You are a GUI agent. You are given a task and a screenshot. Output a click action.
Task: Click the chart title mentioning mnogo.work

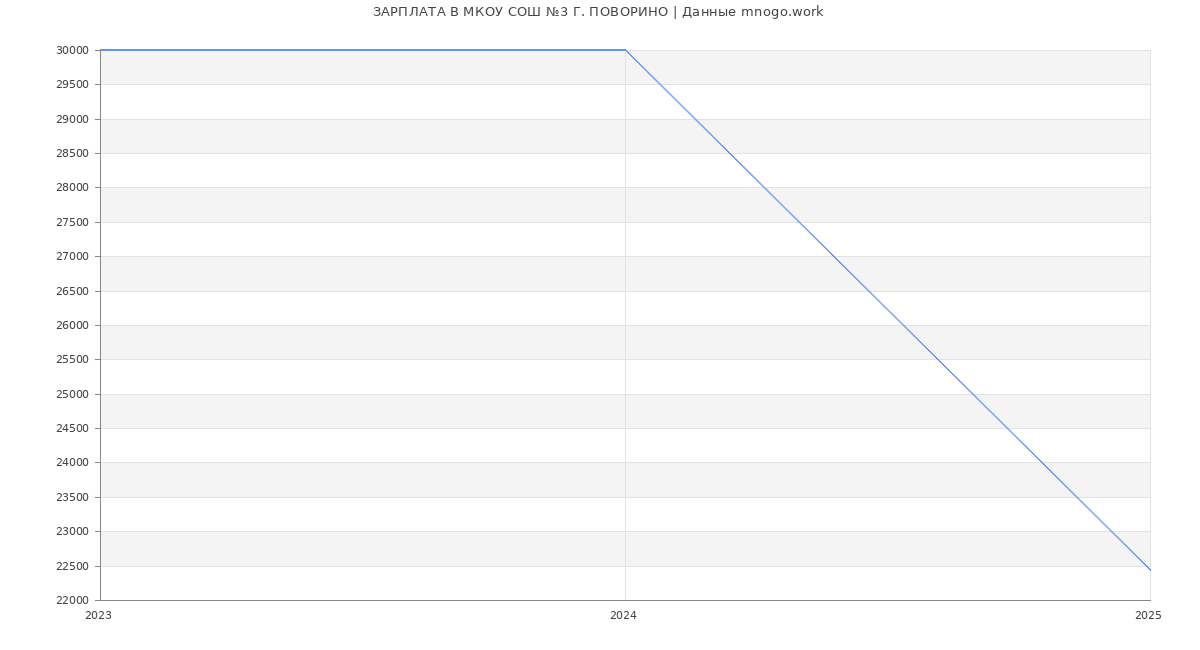598,12
